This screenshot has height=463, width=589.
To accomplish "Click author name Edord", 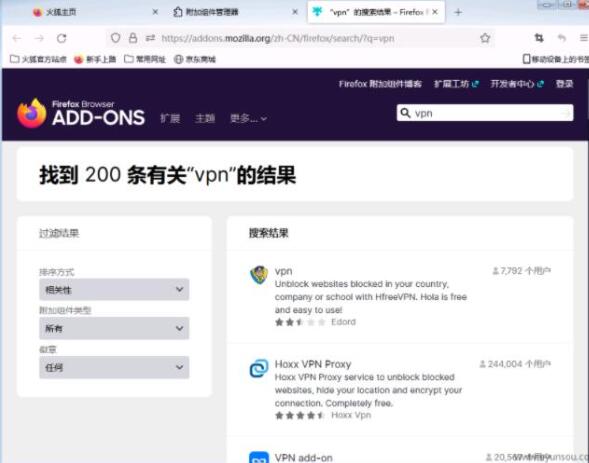I will [343, 322].
